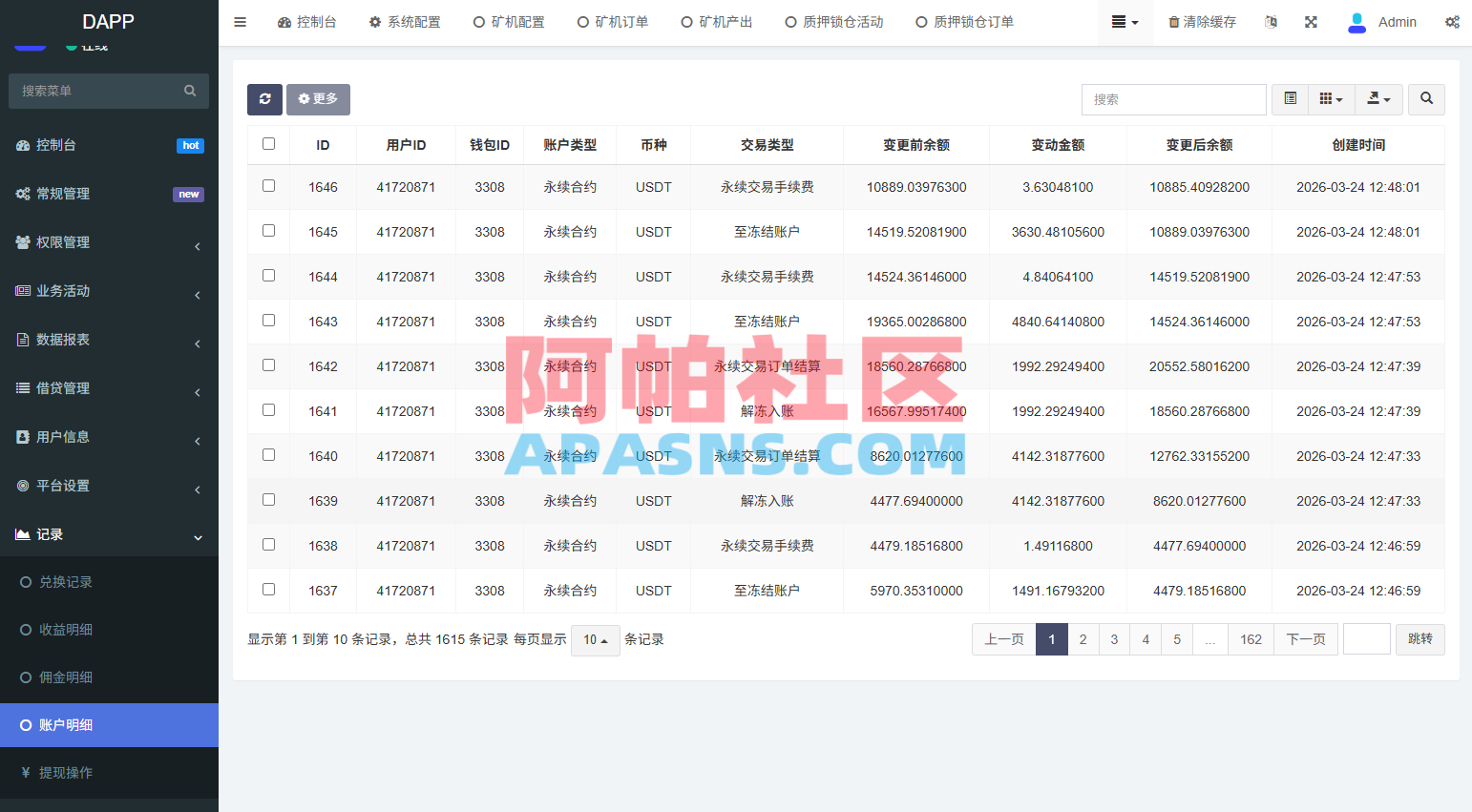The width and height of the screenshot is (1472, 812).
Task: Click the hot badge beside 控制台
Action: coord(191,146)
